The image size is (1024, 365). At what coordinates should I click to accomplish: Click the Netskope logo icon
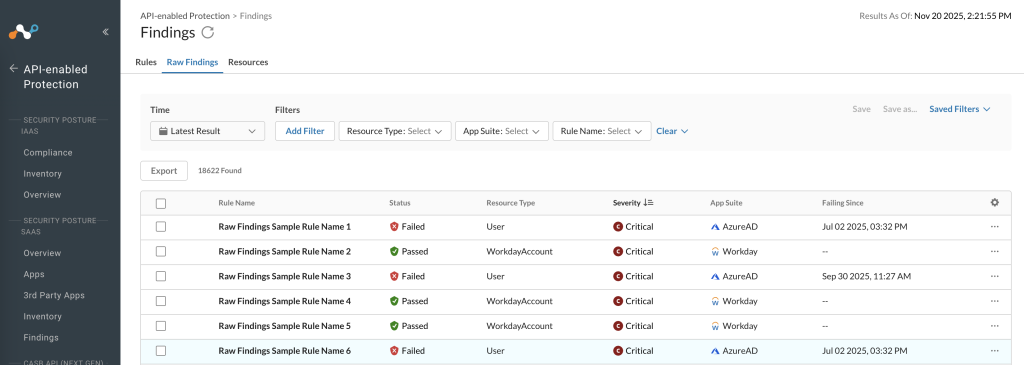click(x=24, y=31)
